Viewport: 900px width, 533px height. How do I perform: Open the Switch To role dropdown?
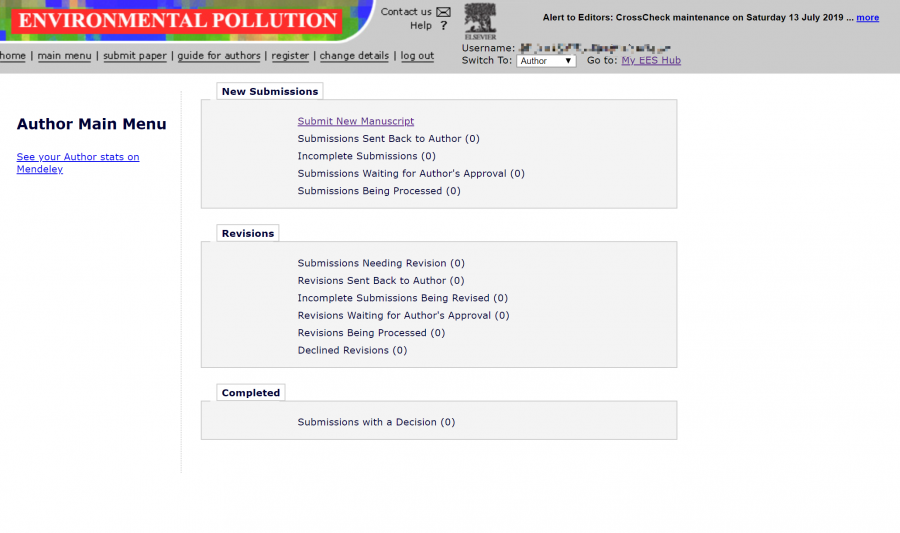tap(546, 61)
